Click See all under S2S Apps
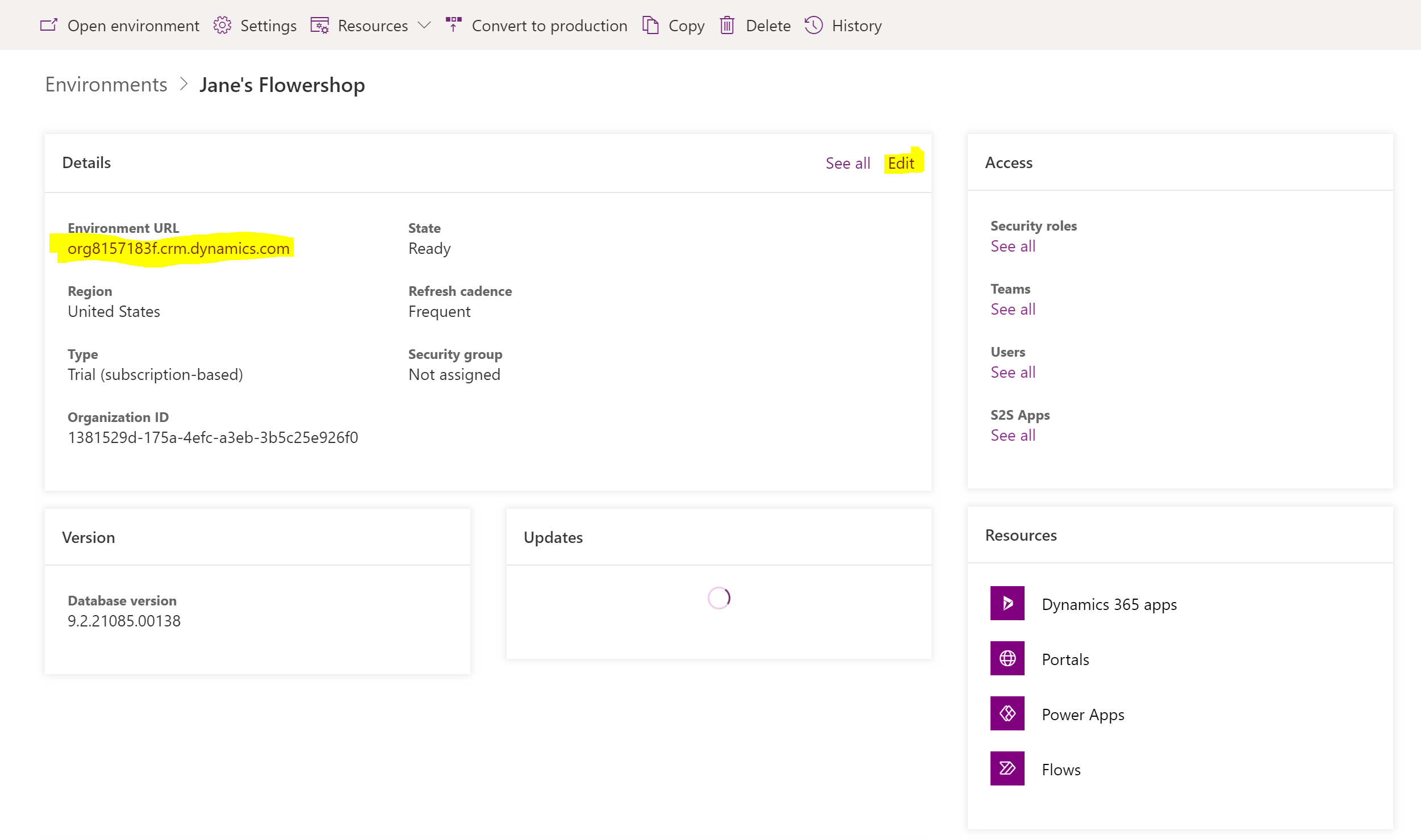Image resolution: width=1421 pixels, height=840 pixels. click(x=1012, y=435)
